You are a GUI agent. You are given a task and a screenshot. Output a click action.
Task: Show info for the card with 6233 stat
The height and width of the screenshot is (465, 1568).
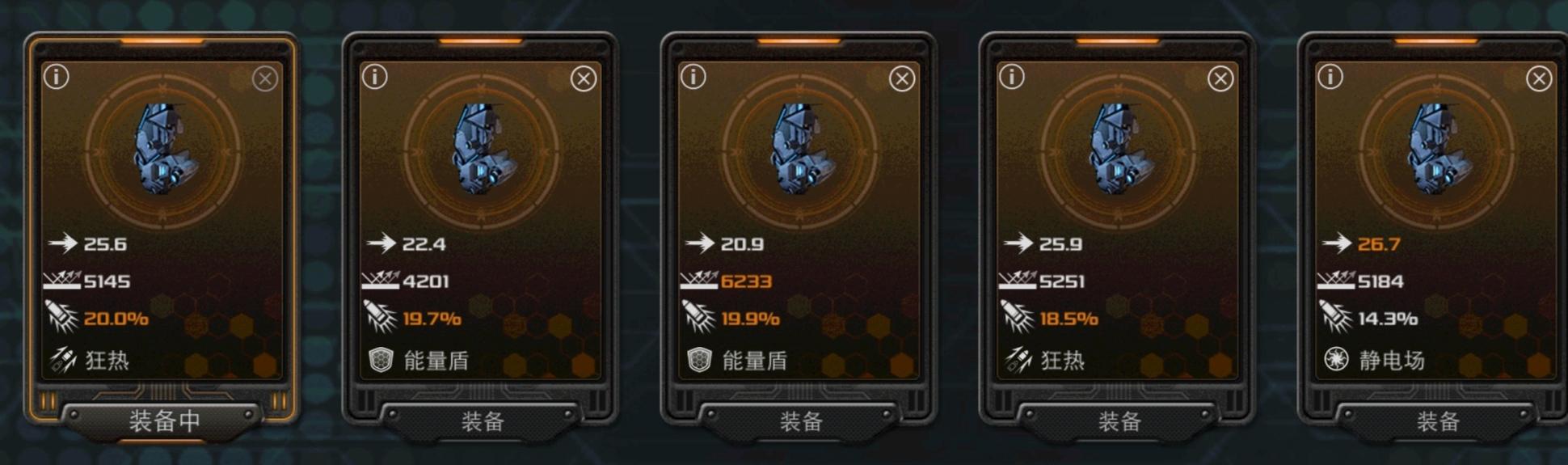[x=693, y=77]
